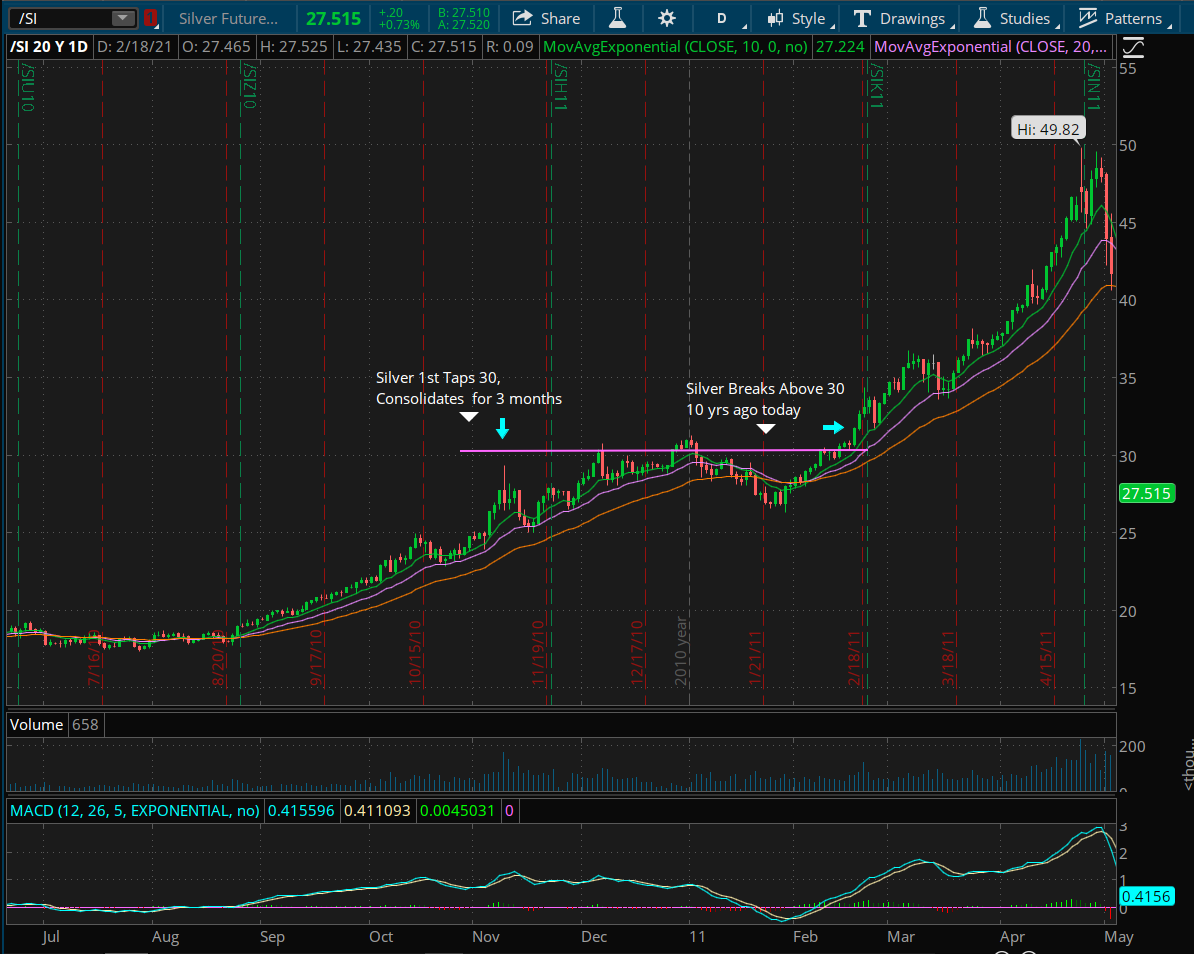Select white triangle under '10 yrs ago today'
This screenshot has height=954, width=1194.
pyautogui.click(x=765, y=429)
